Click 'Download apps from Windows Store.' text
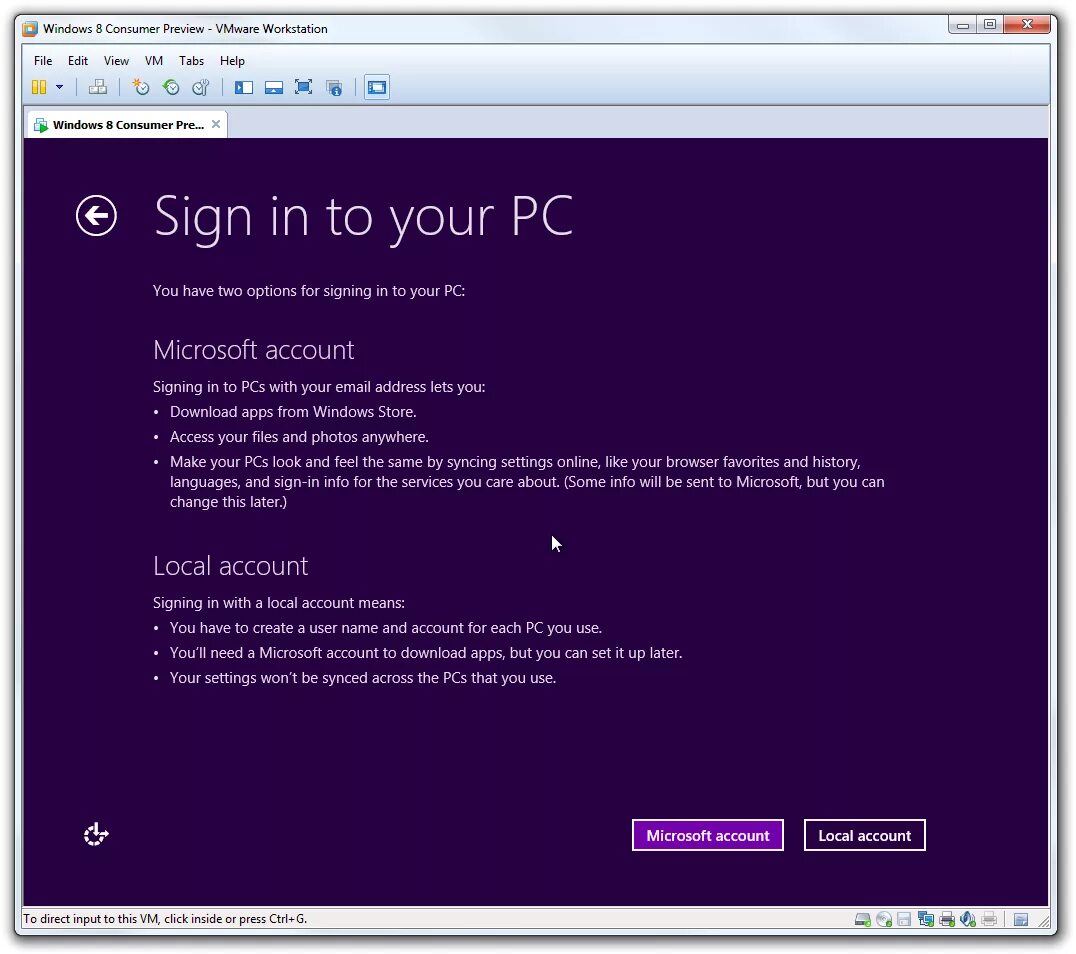This screenshot has width=1076, height=954. pyautogui.click(x=293, y=412)
